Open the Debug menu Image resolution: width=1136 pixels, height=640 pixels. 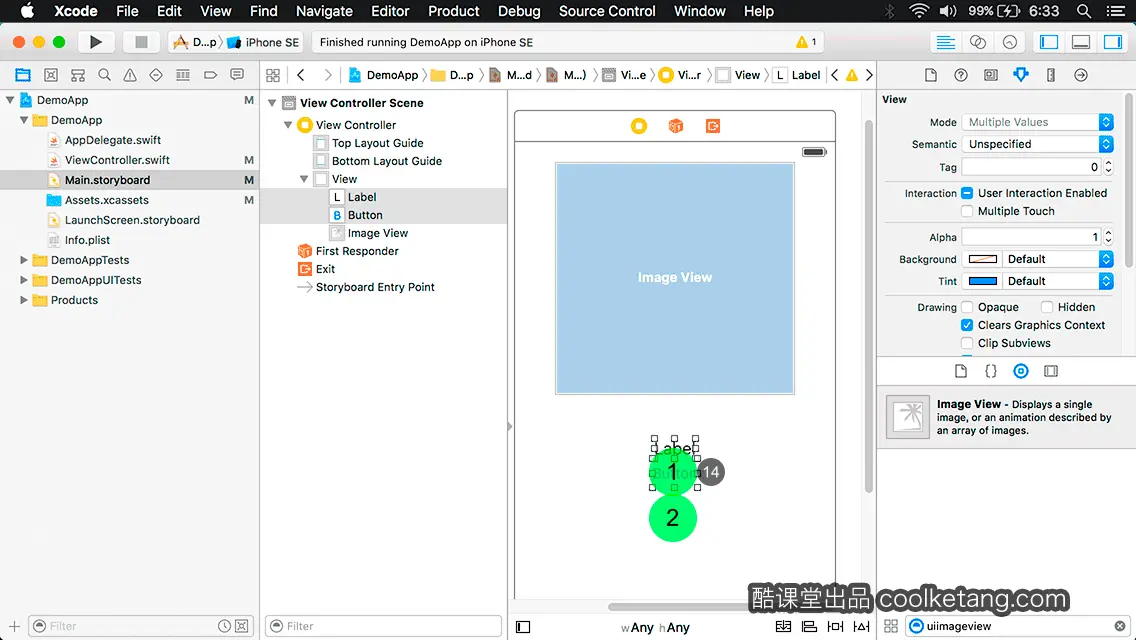[x=519, y=11]
